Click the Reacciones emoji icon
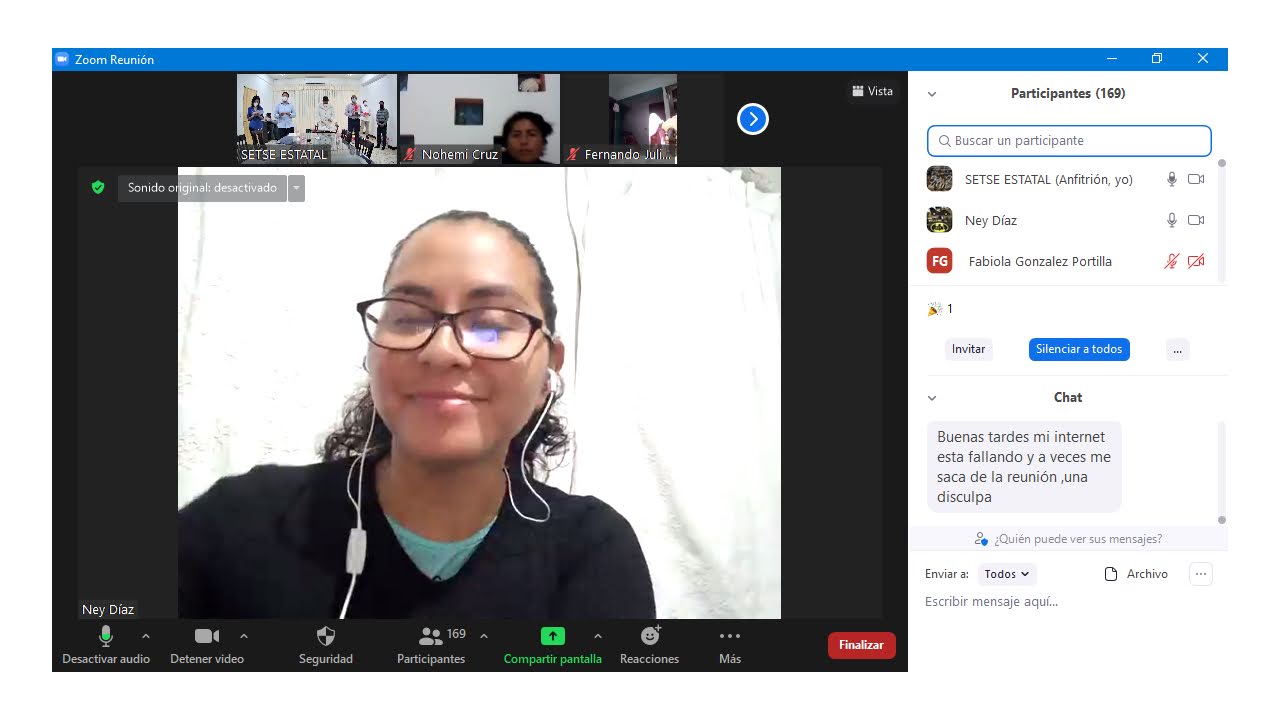Image resolution: width=1280 pixels, height=720 pixels. point(650,636)
